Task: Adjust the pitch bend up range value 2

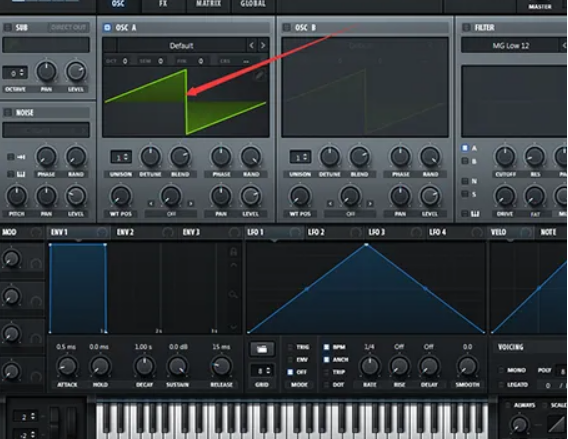Action: (25, 417)
